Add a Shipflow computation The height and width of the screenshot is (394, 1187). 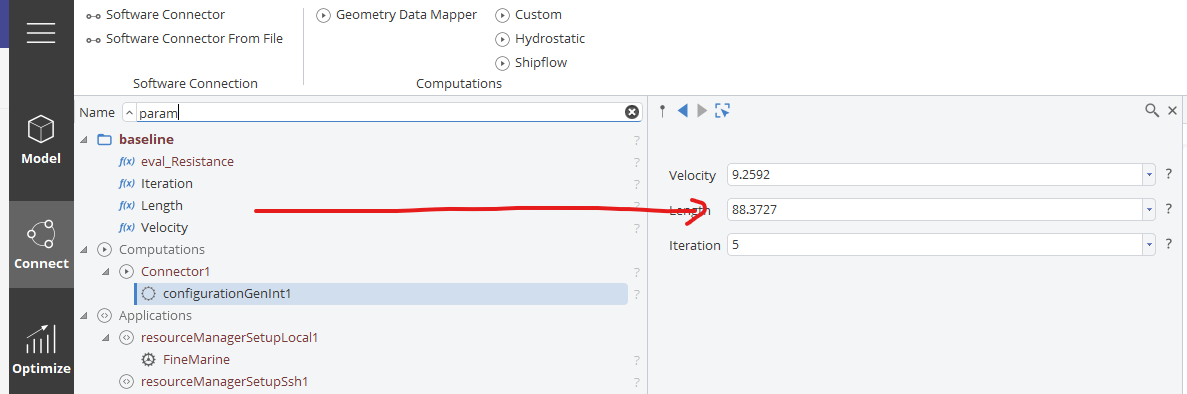coord(531,63)
